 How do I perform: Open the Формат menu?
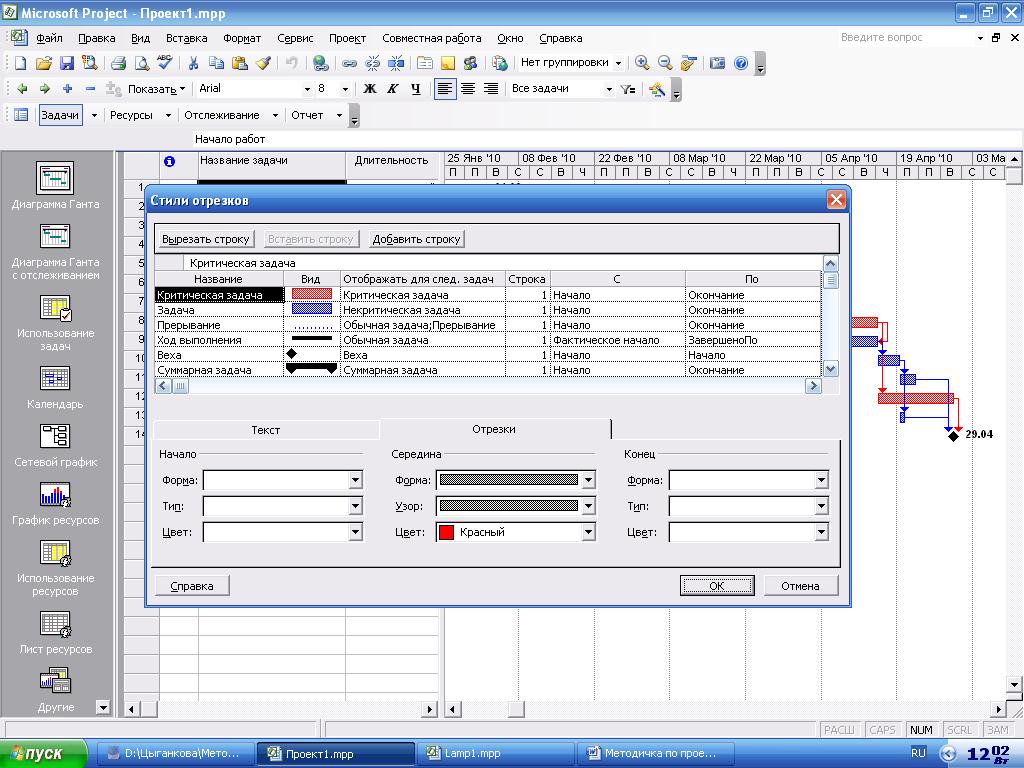(242, 39)
